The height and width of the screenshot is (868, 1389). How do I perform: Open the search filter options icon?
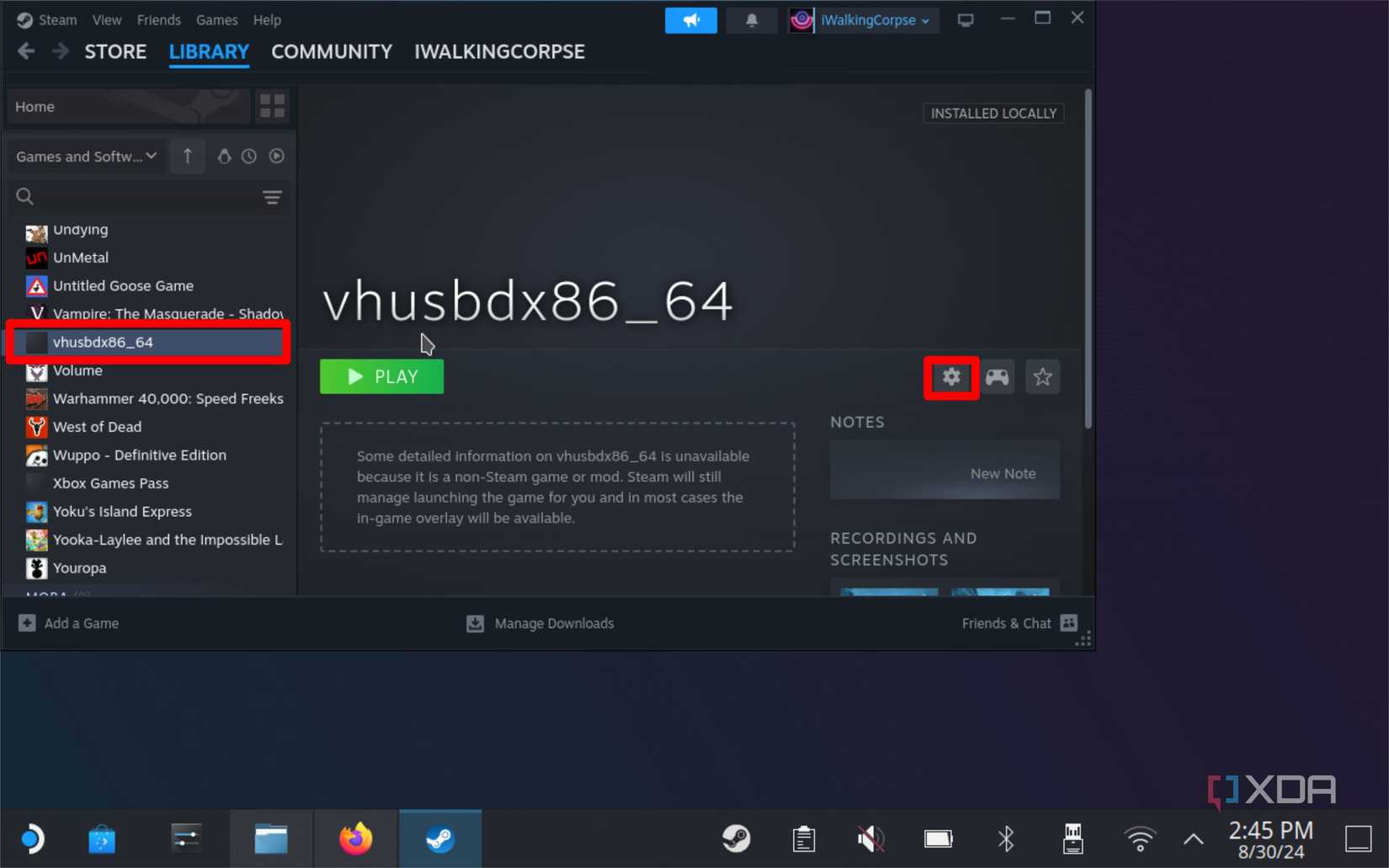pyautogui.click(x=272, y=196)
